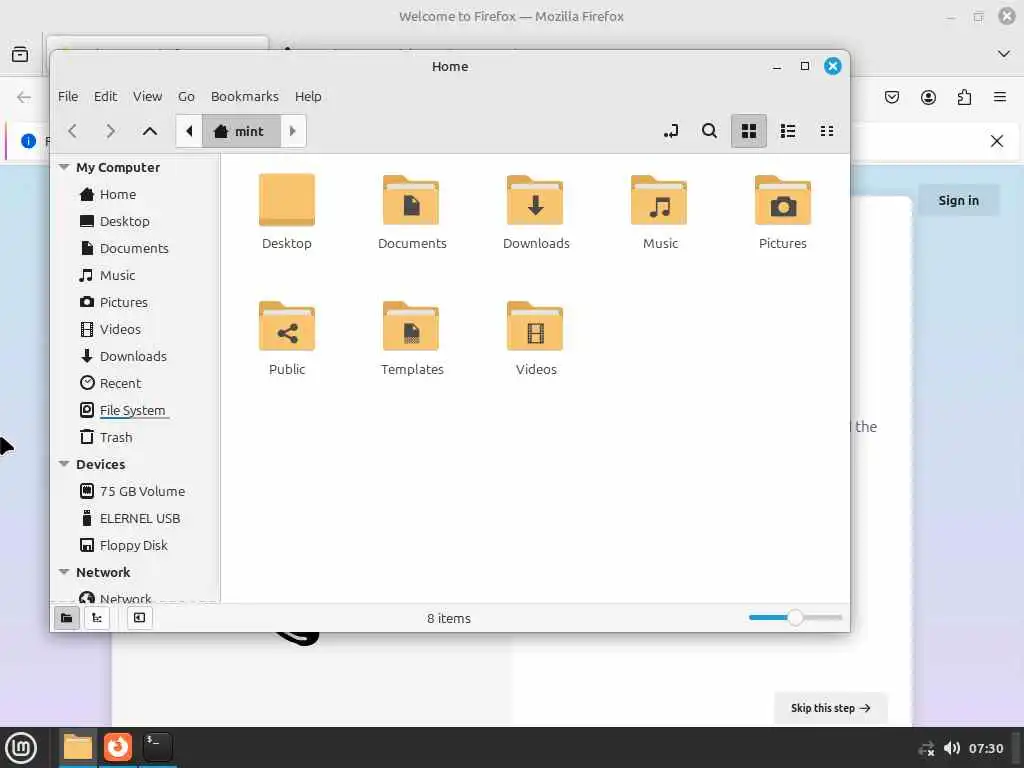Image resolution: width=1024 pixels, height=768 pixels.
Task: Open the View menu
Action: [148, 96]
